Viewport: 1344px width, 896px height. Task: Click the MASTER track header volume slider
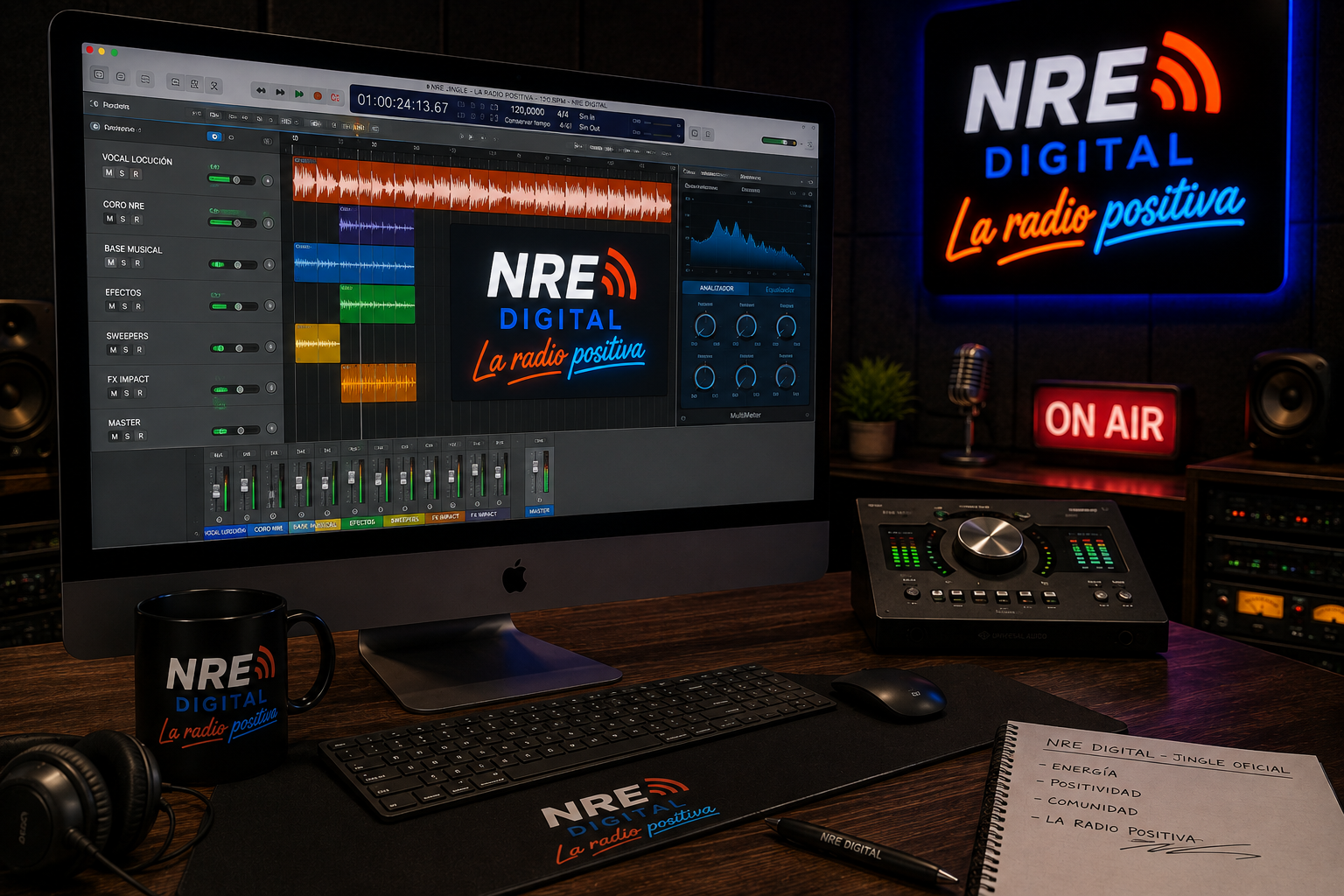[236, 430]
